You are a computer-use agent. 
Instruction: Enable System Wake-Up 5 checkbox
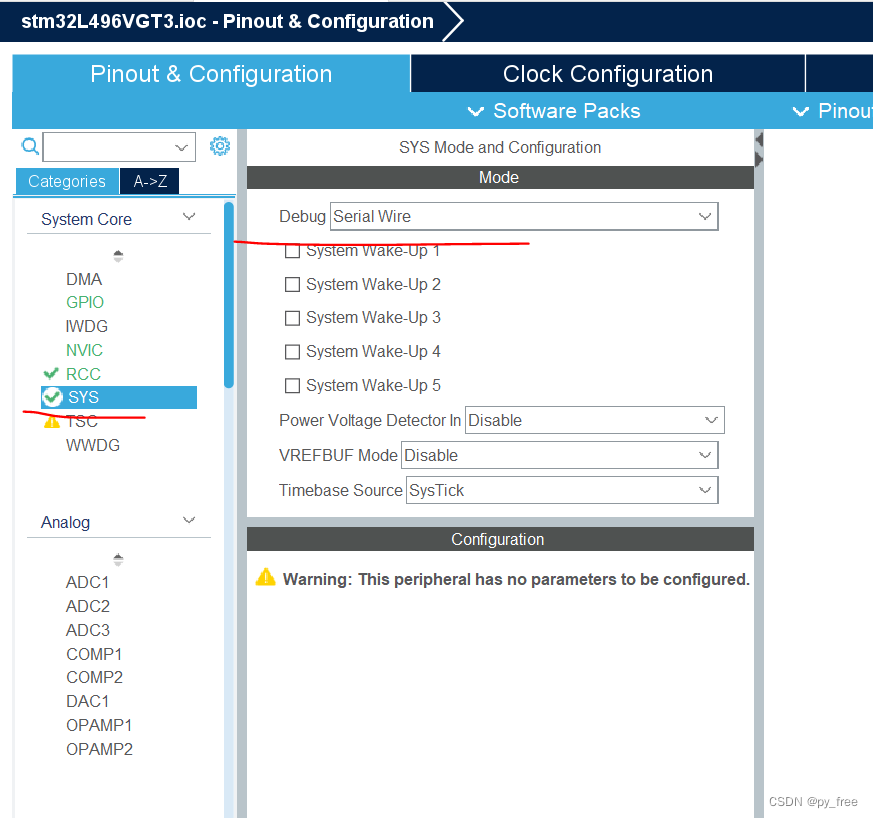pos(292,385)
